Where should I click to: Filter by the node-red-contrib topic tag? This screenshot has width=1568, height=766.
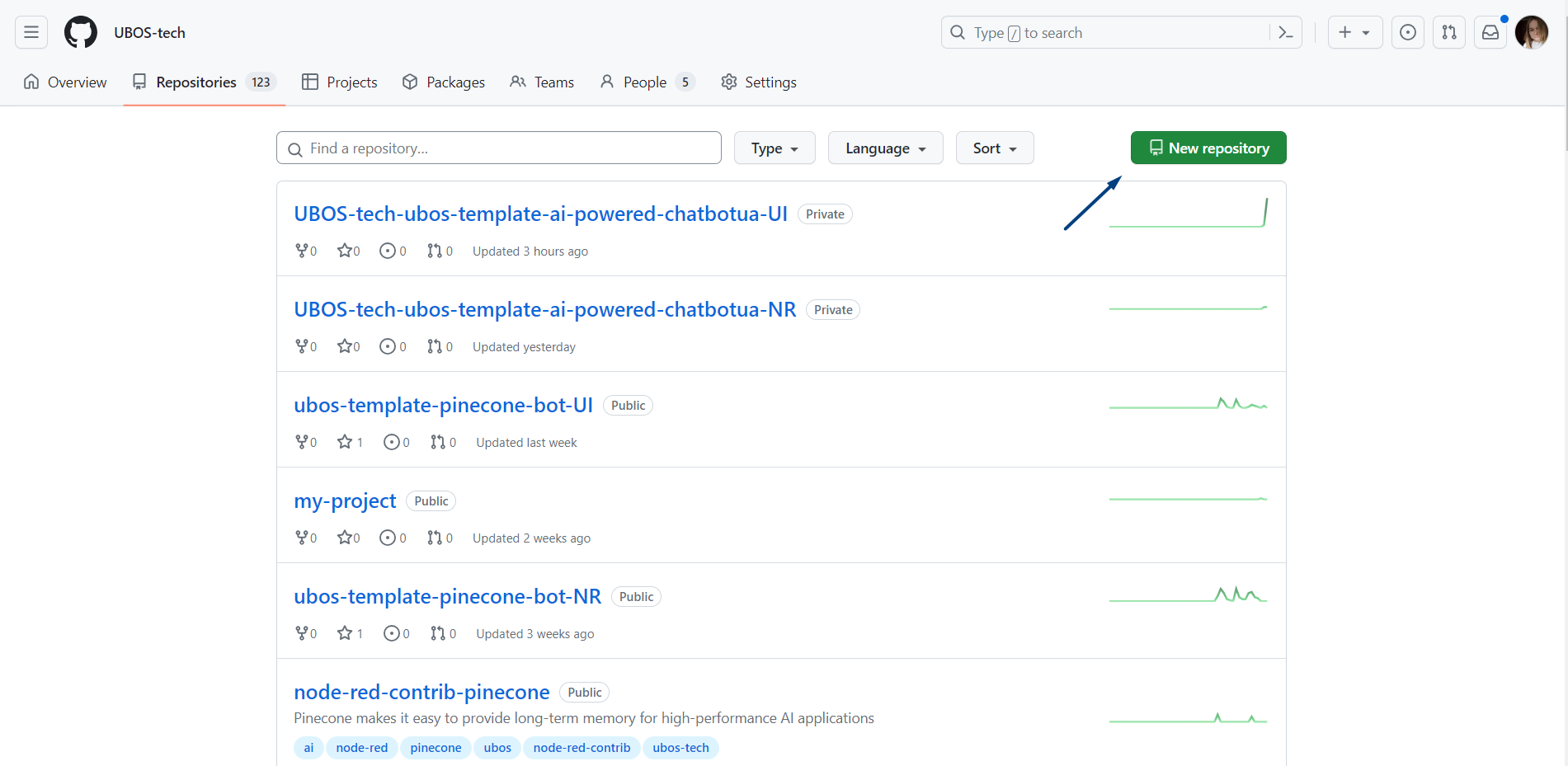(582, 748)
